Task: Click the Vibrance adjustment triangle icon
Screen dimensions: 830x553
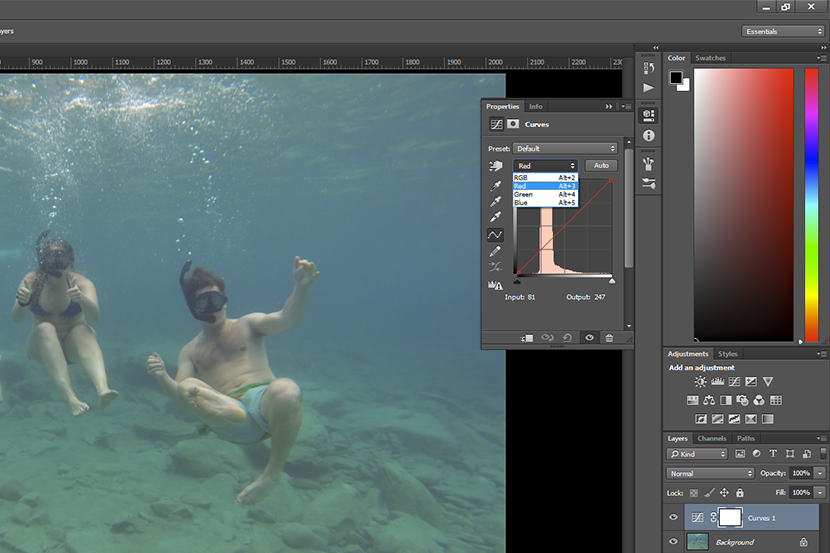Action: [767, 382]
